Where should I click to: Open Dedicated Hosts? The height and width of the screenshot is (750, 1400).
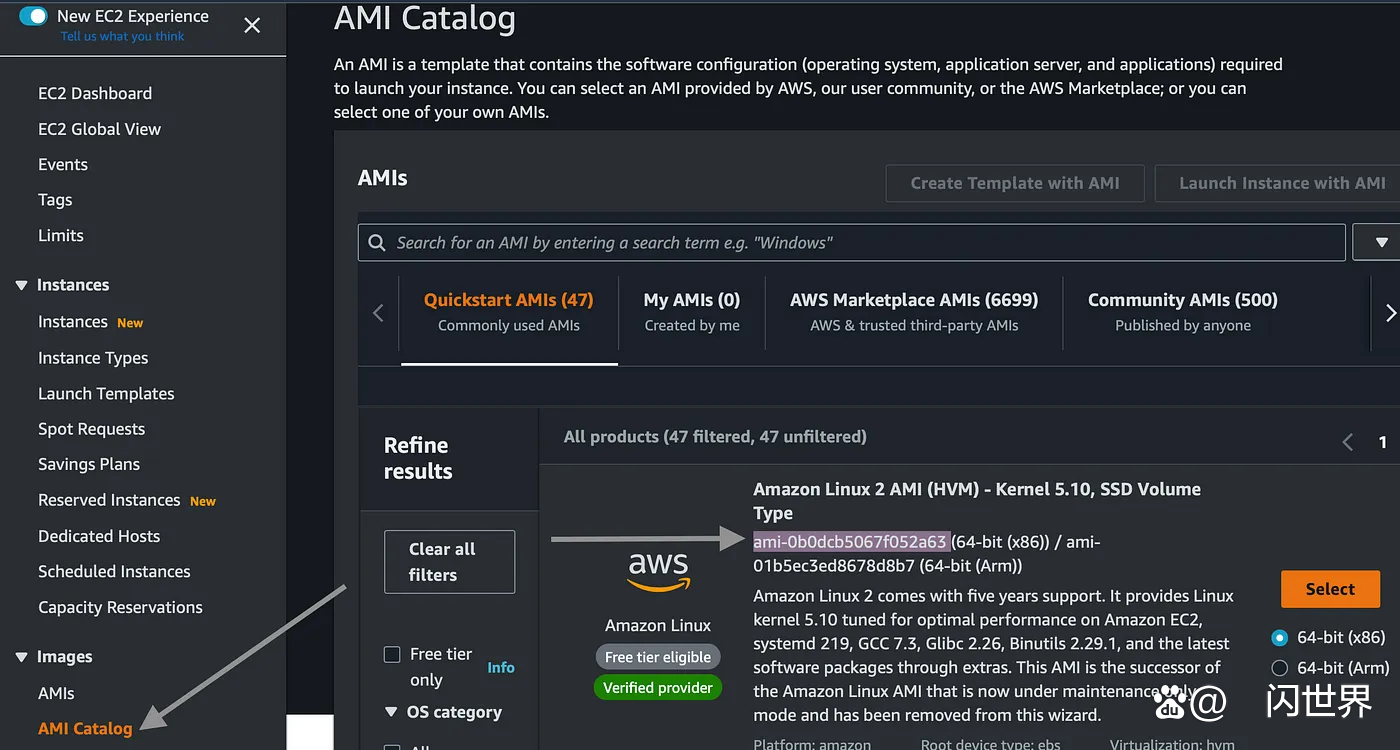[99, 536]
